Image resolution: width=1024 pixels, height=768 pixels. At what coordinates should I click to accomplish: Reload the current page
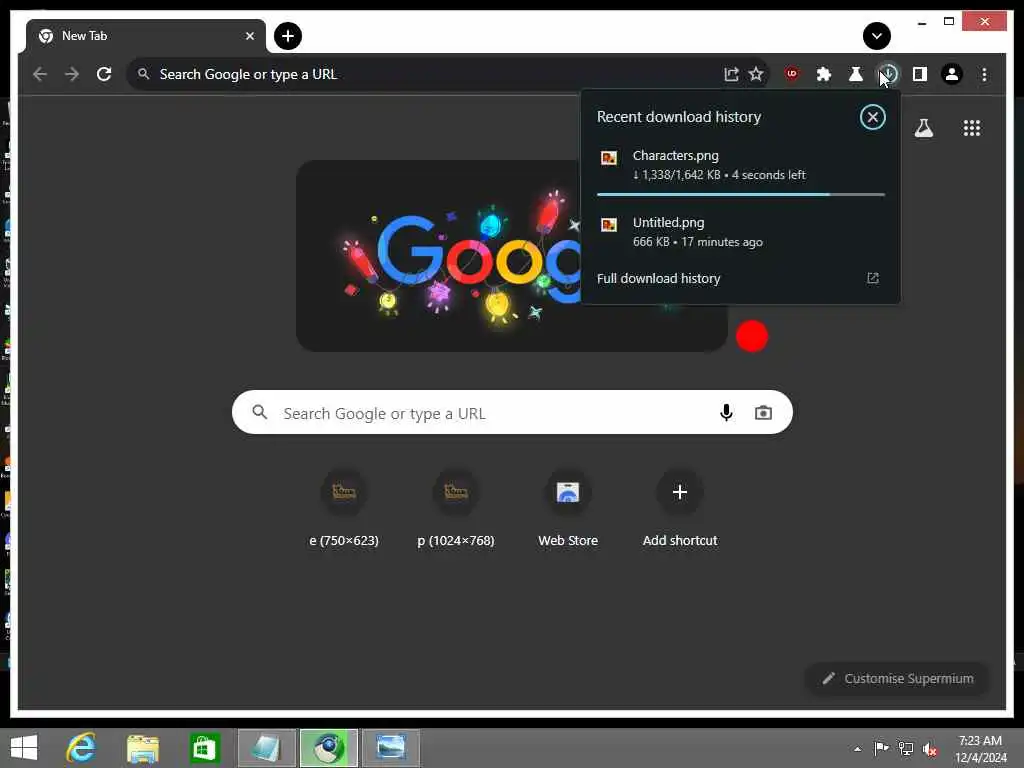(104, 74)
